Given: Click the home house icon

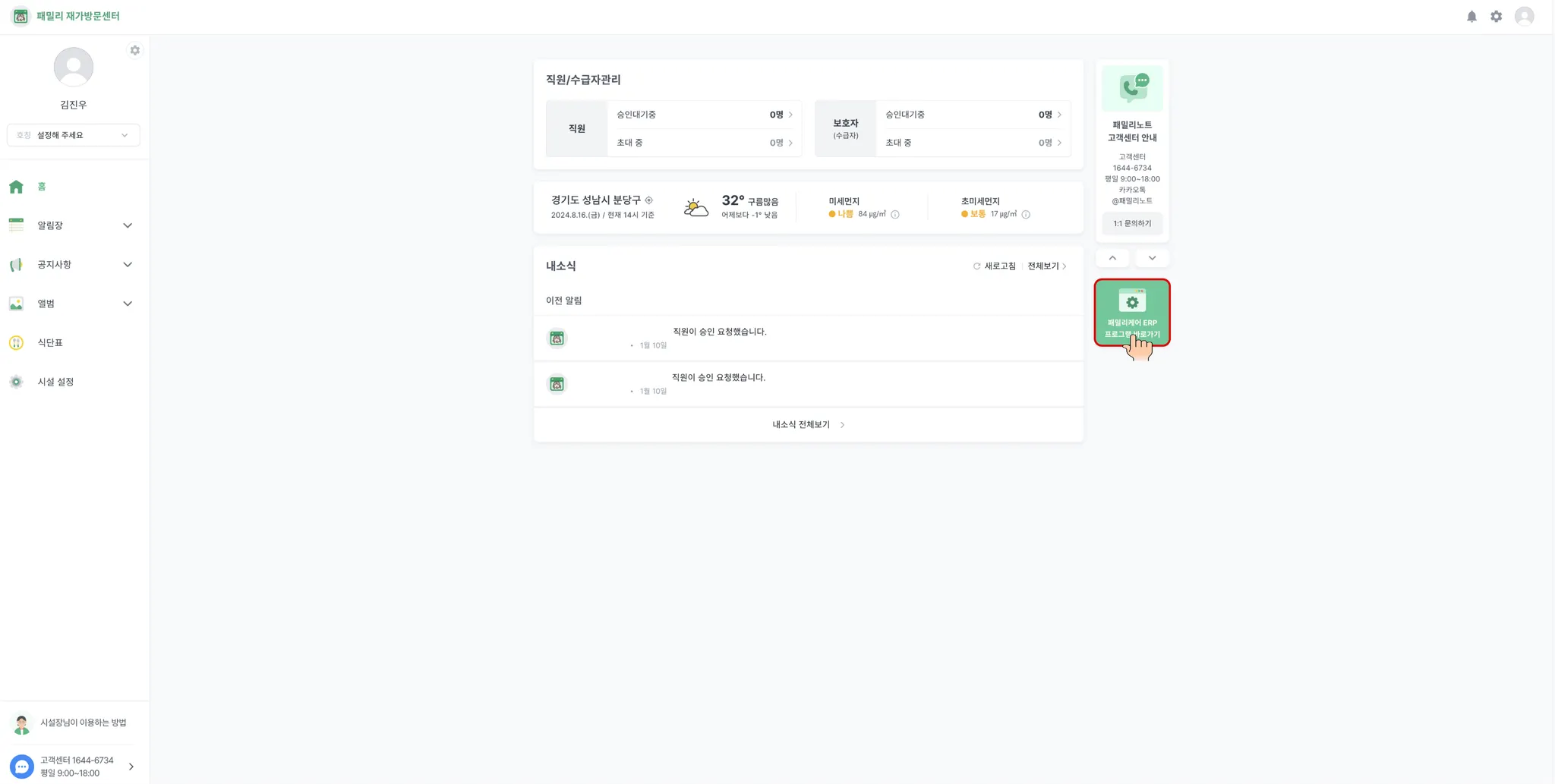Looking at the screenshot, I should [x=16, y=187].
